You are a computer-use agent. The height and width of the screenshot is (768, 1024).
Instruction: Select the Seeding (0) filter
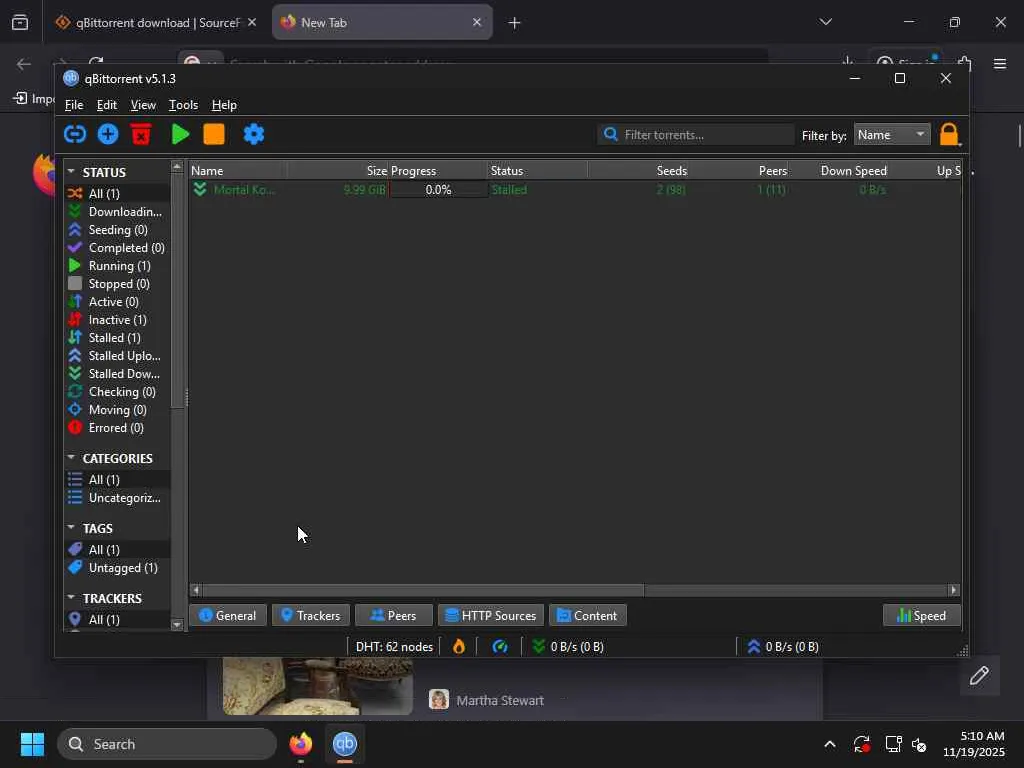tap(118, 230)
